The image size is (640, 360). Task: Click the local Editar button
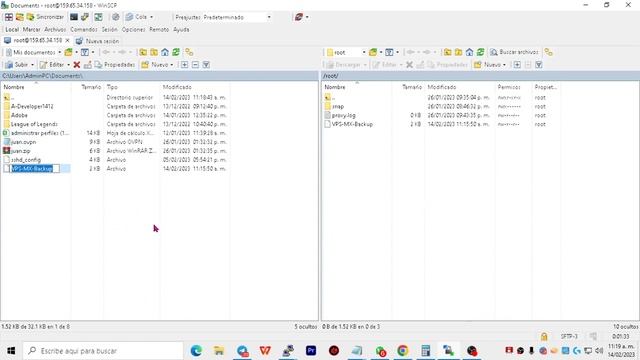pos(52,64)
